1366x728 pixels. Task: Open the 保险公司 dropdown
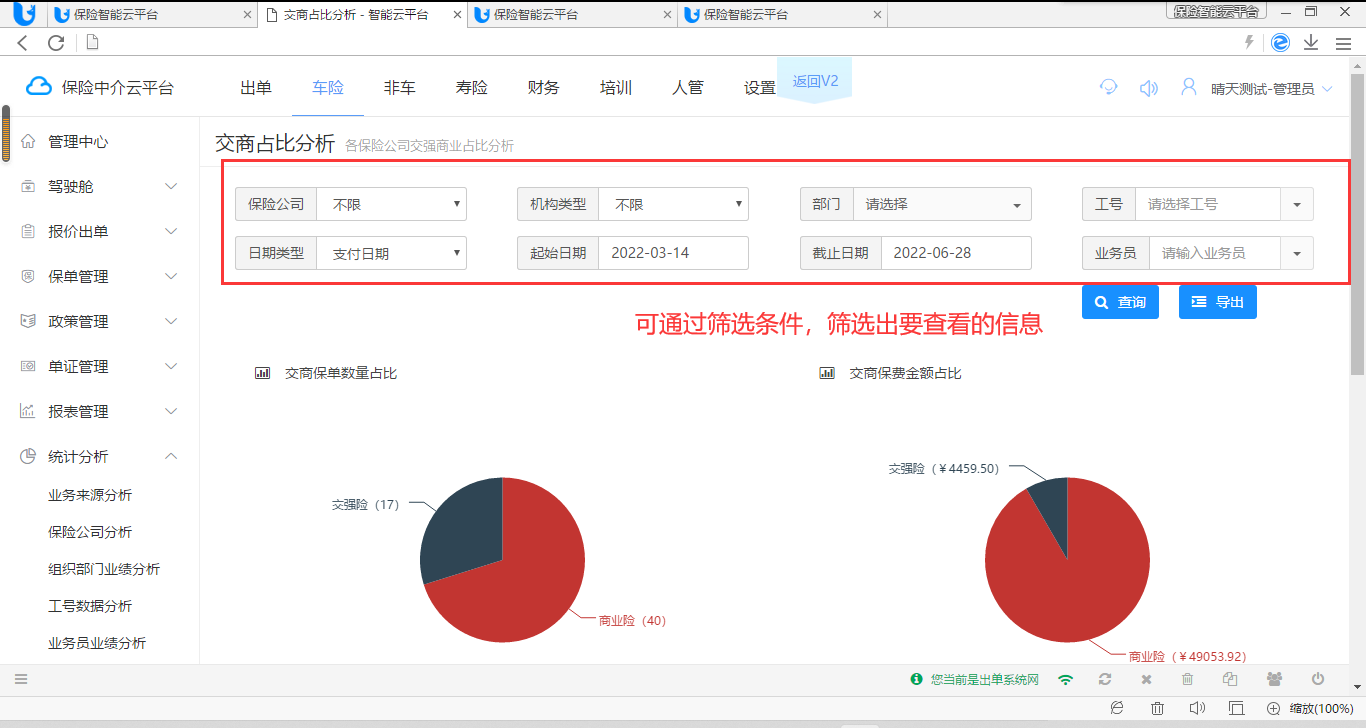point(391,204)
